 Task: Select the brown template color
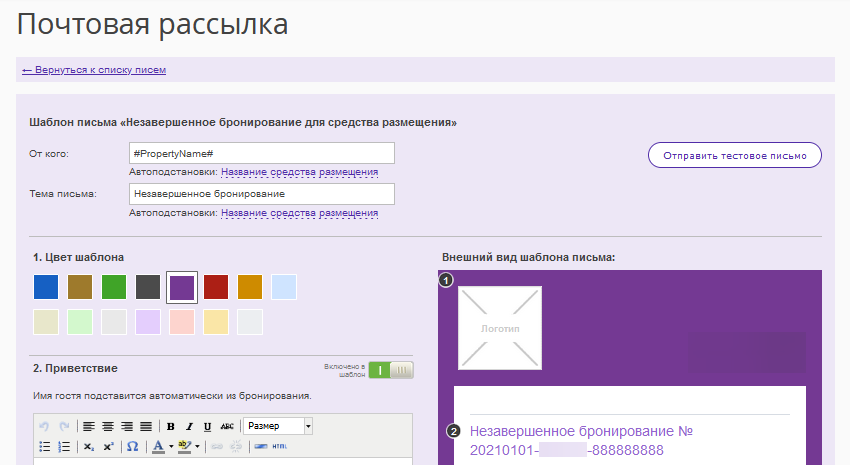coord(80,287)
